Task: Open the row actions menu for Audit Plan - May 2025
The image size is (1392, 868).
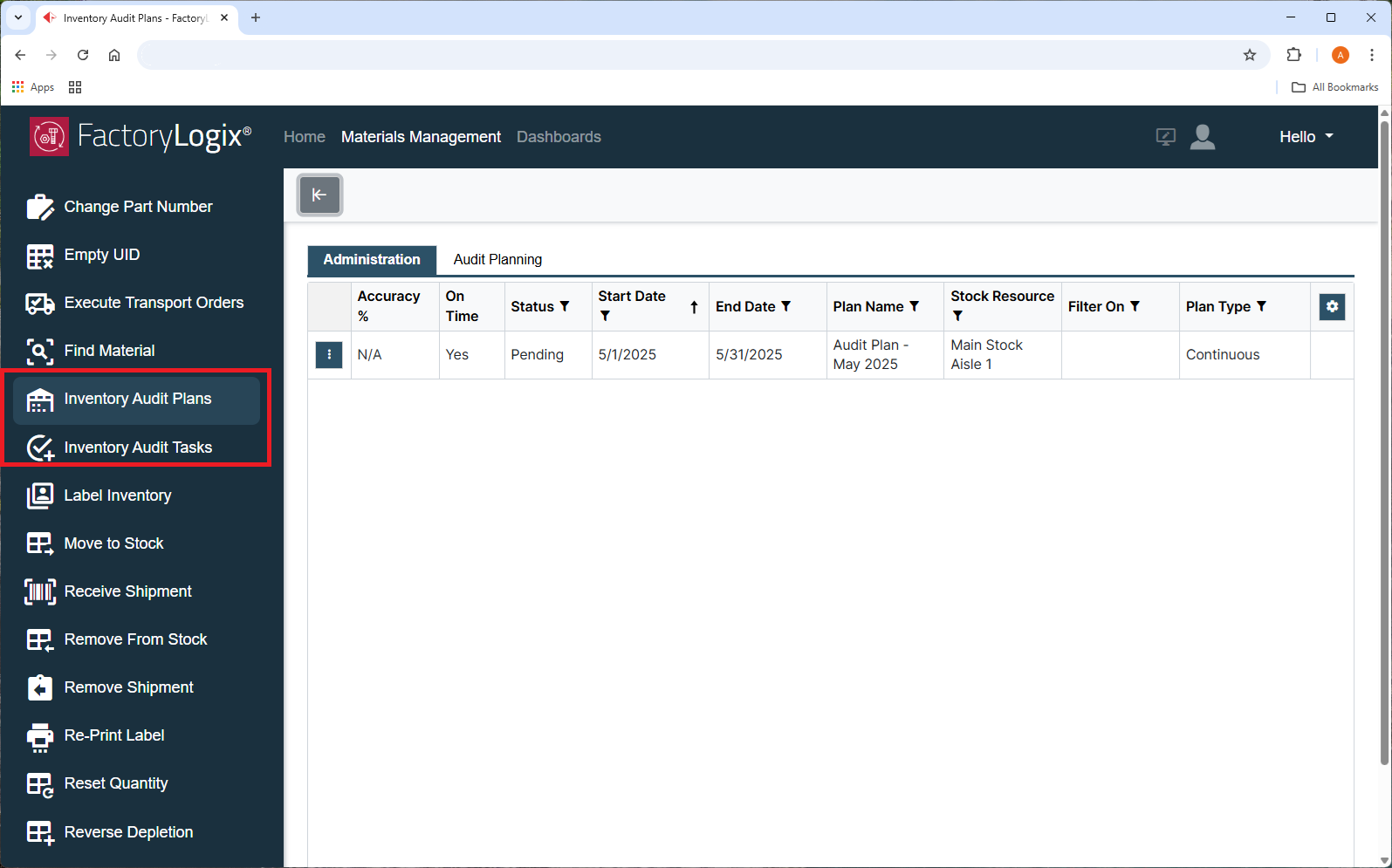Action: pos(329,355)
